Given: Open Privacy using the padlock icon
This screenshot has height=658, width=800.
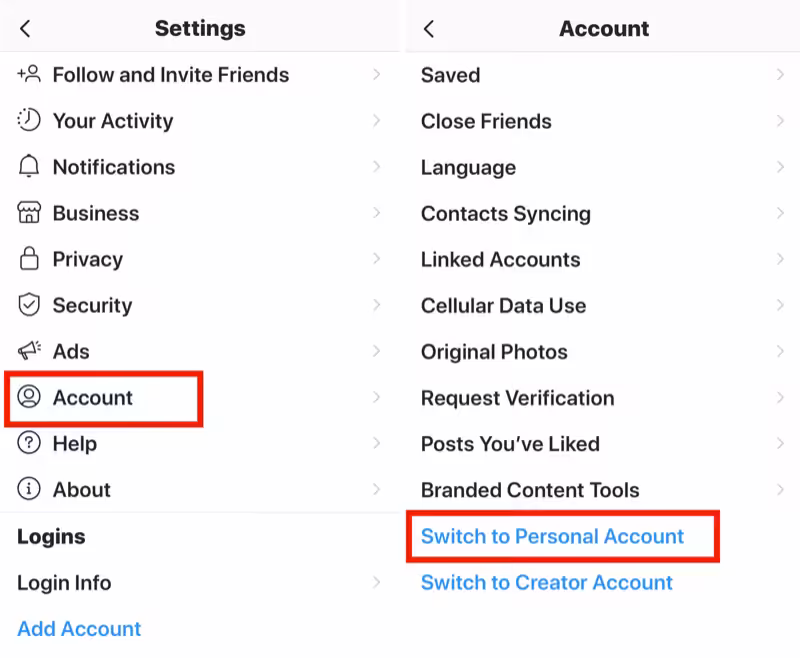Looking at the screenshot, I should (28, 259).
